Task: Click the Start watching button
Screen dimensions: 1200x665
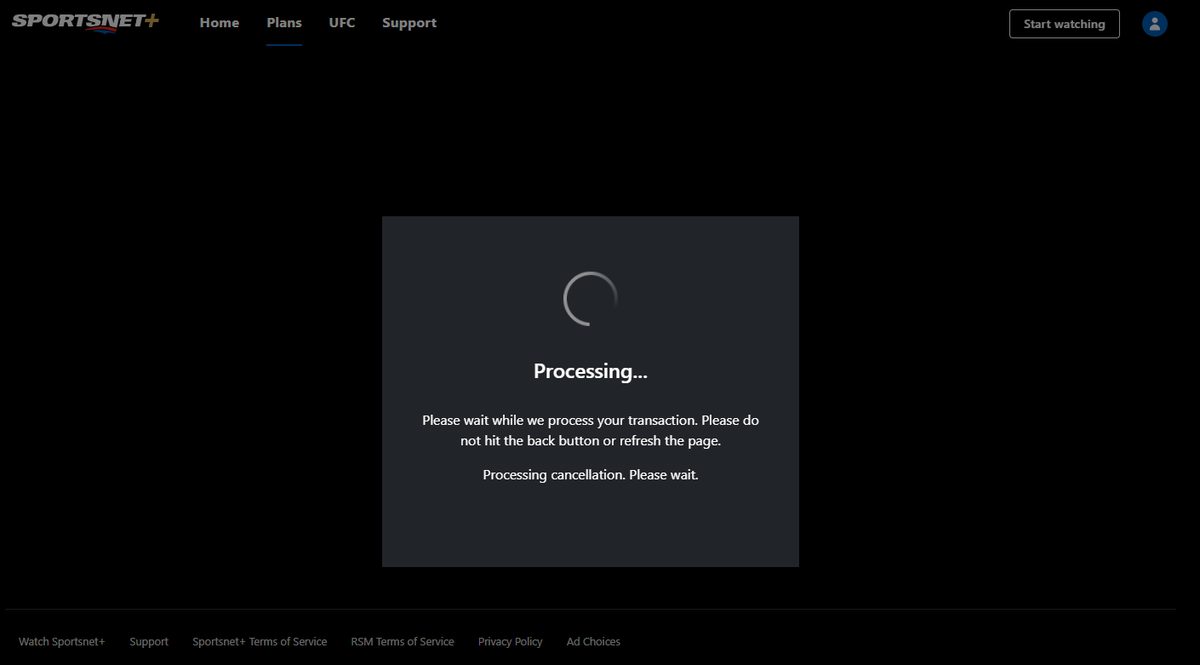Action: pos(1064,24)
